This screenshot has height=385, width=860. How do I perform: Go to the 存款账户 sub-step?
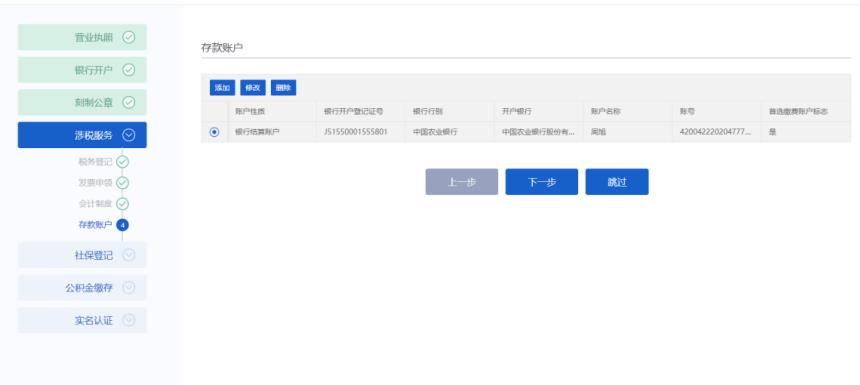pos(95,225)
